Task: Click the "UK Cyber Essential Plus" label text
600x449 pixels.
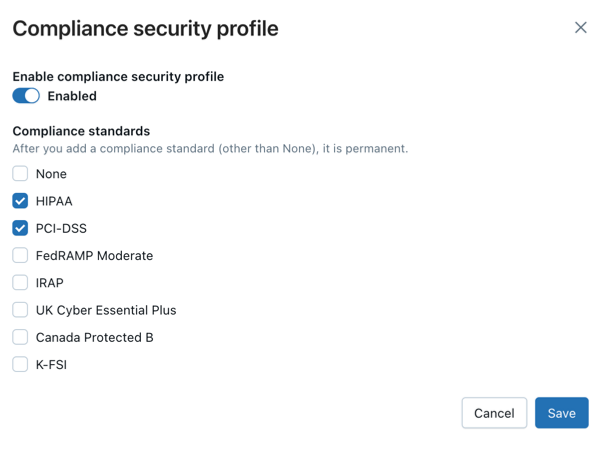Action: coord(106,310)
